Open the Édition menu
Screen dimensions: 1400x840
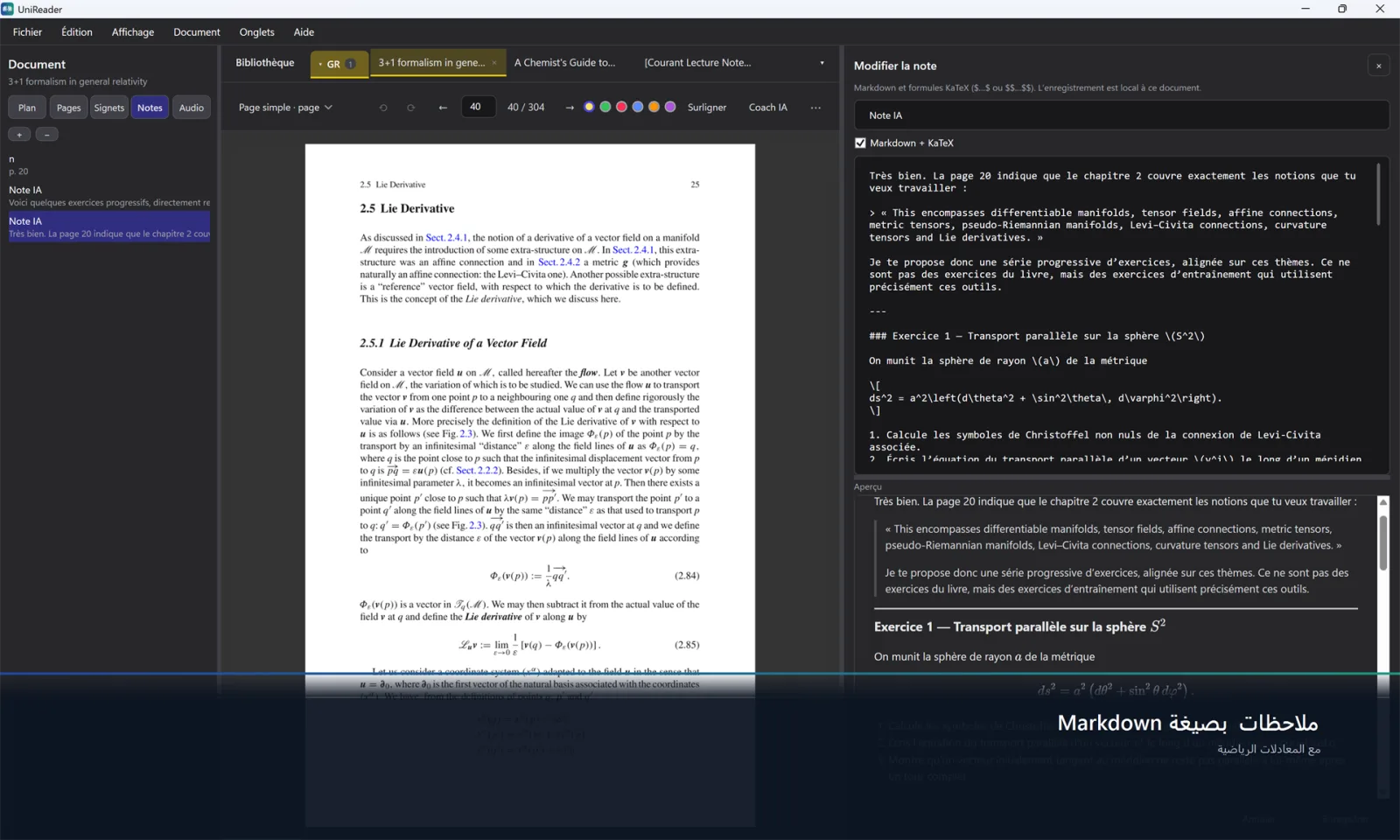click(x=77, y=32)
